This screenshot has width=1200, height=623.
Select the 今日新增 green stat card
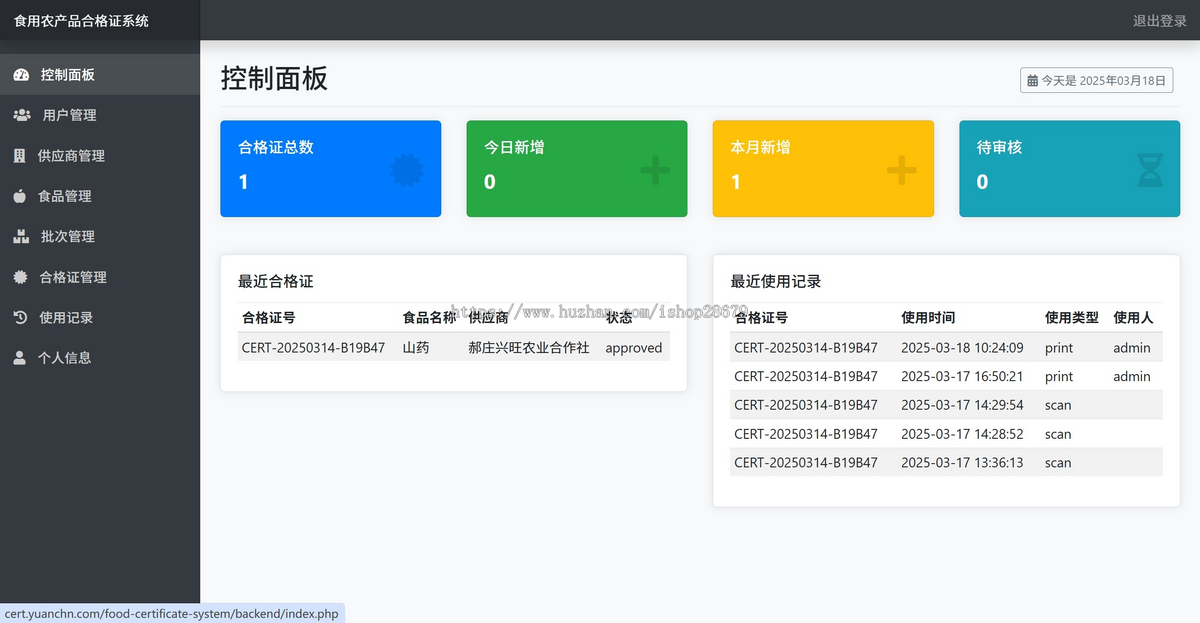[577, 169]
